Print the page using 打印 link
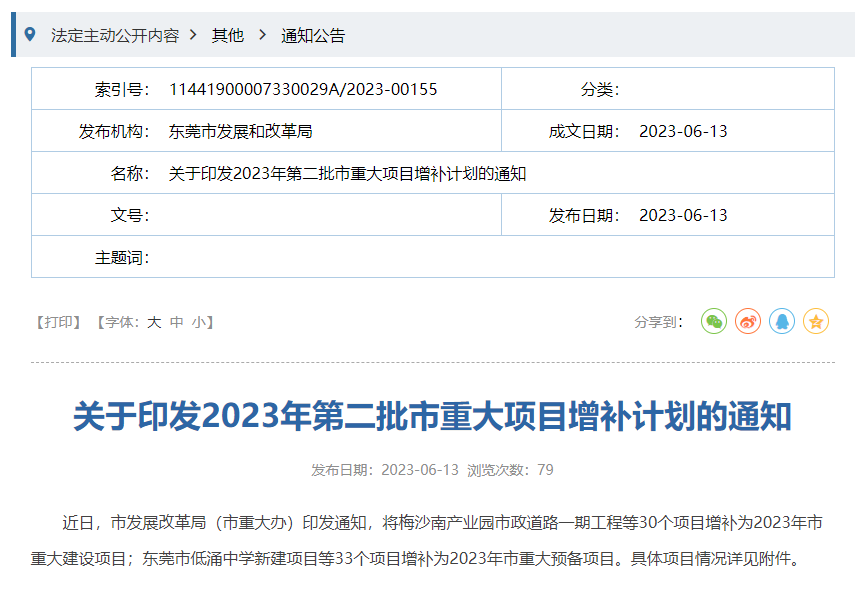Screen dimensions: 868x593 [x=58, y=322]
